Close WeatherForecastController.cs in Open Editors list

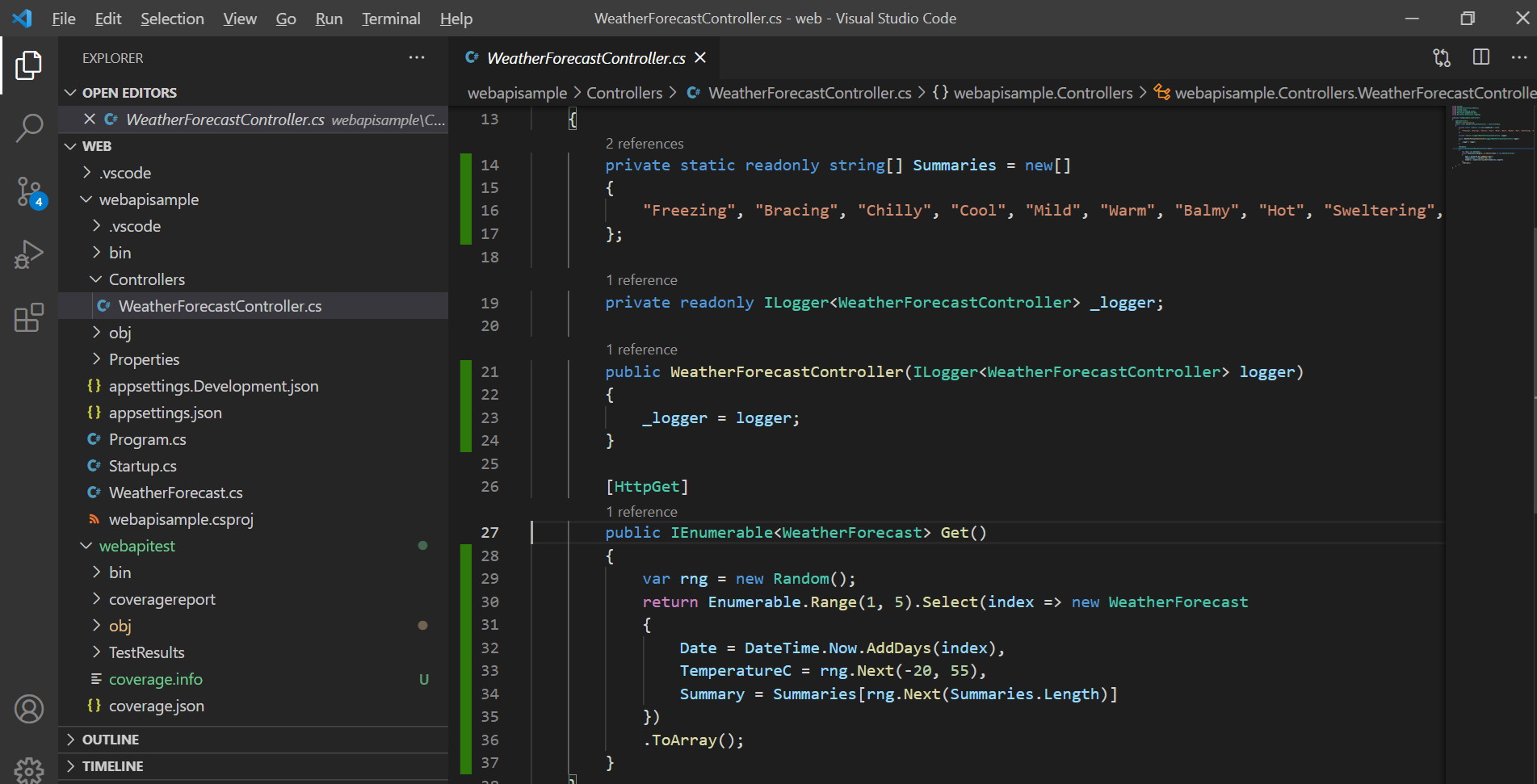point(90,119)
